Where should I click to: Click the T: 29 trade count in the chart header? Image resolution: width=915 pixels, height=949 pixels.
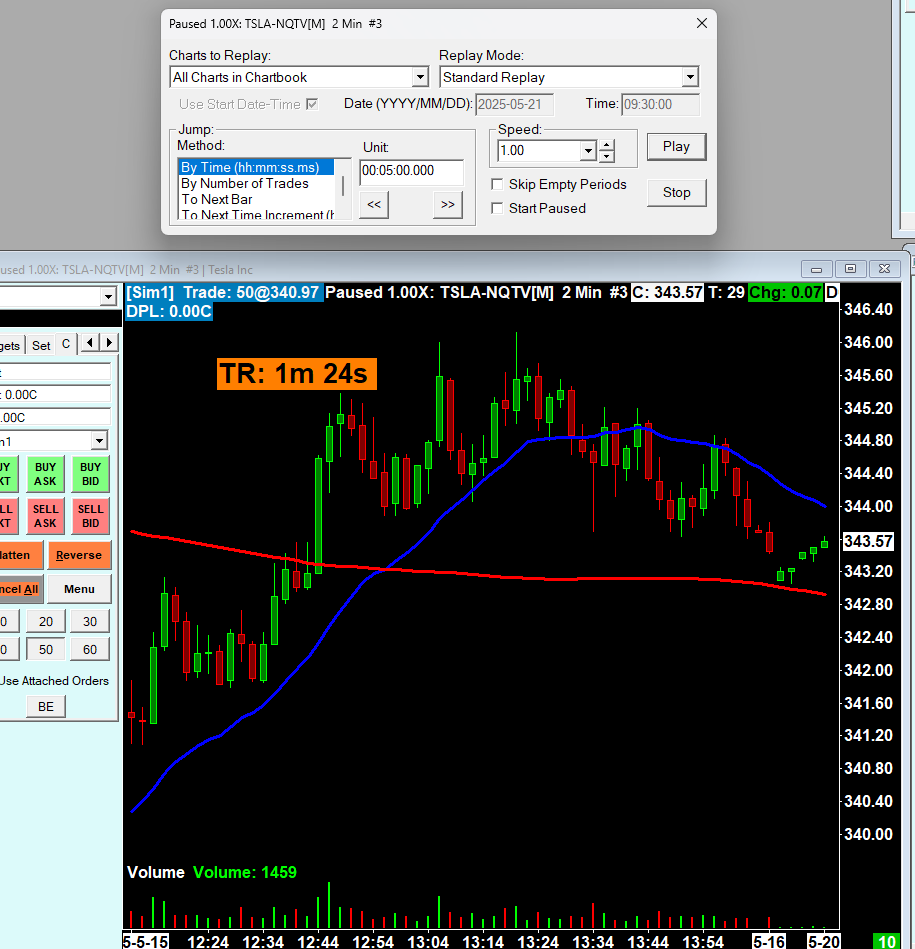[726, 292]
